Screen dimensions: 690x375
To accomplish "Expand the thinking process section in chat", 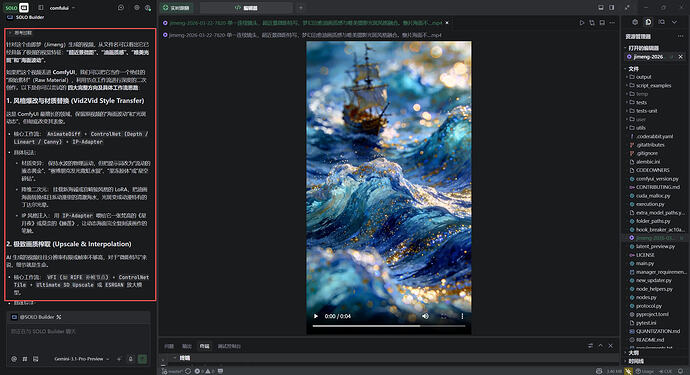I will 20,33.
